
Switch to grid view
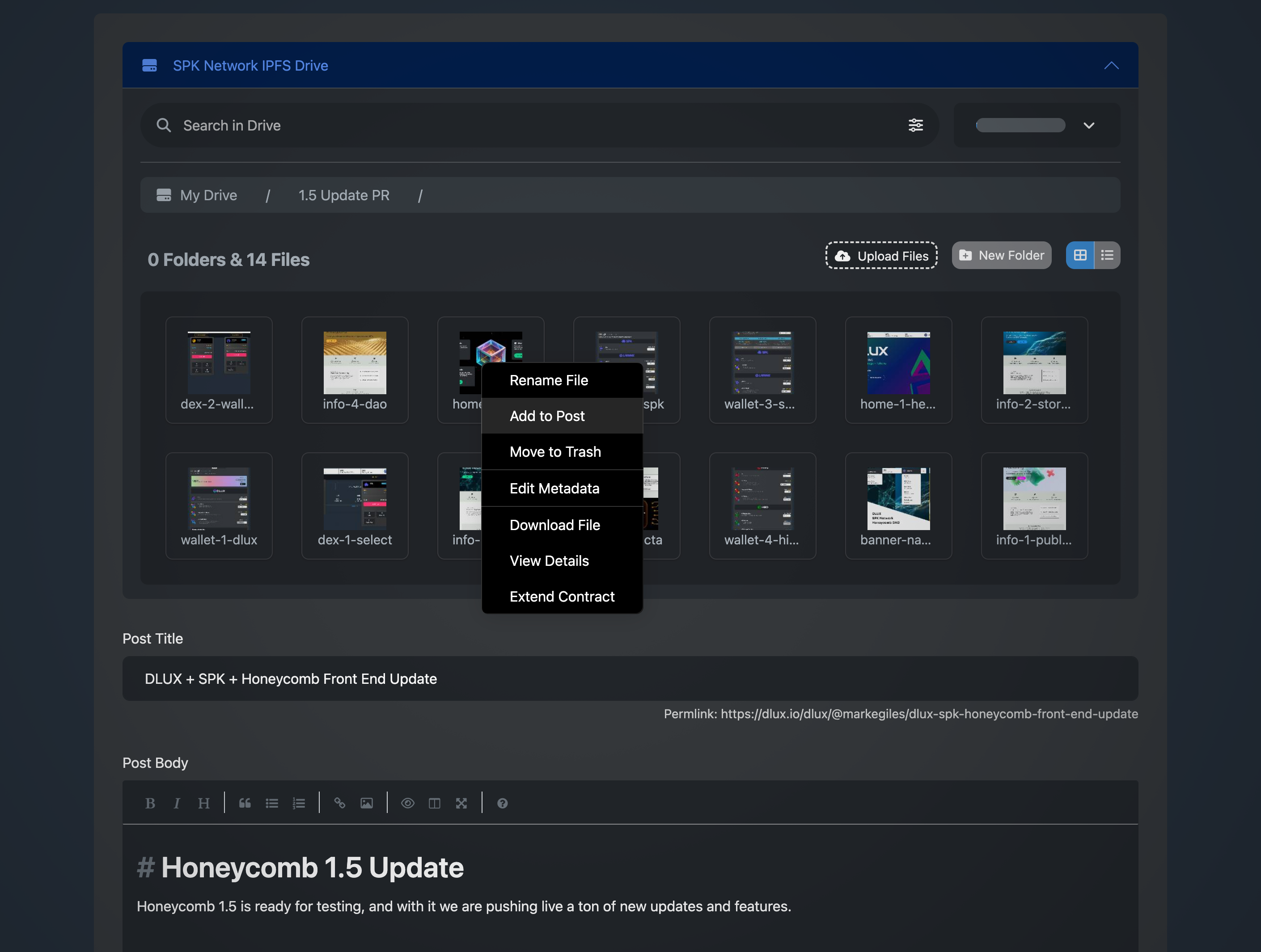tap(1080, 256)
